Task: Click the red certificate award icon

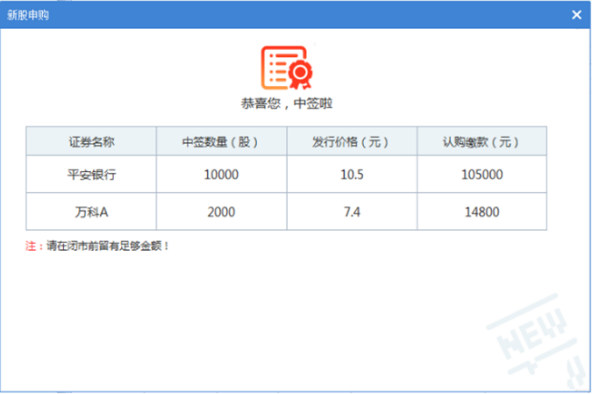Action: pos(287,68)
